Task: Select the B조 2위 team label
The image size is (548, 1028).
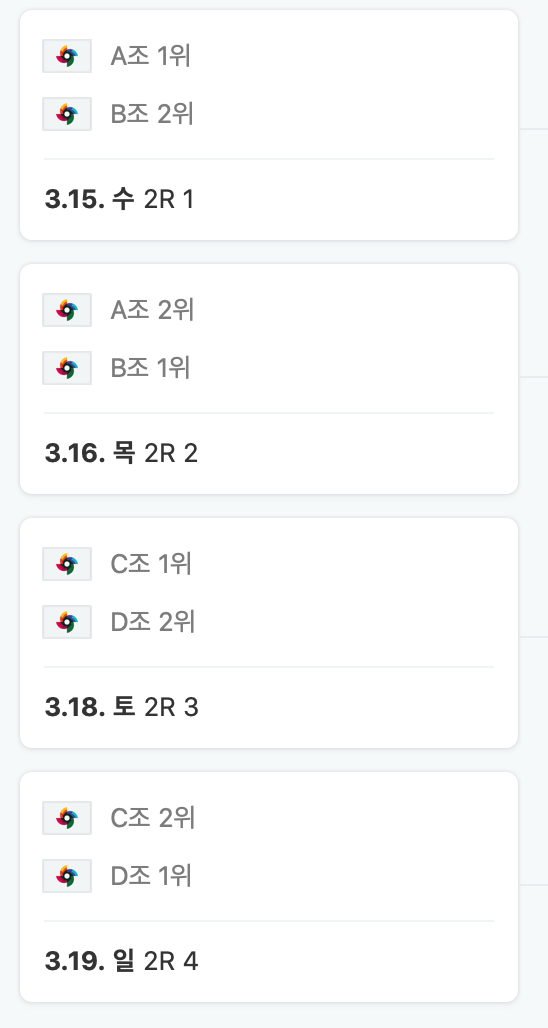Action: coord(152,114)
